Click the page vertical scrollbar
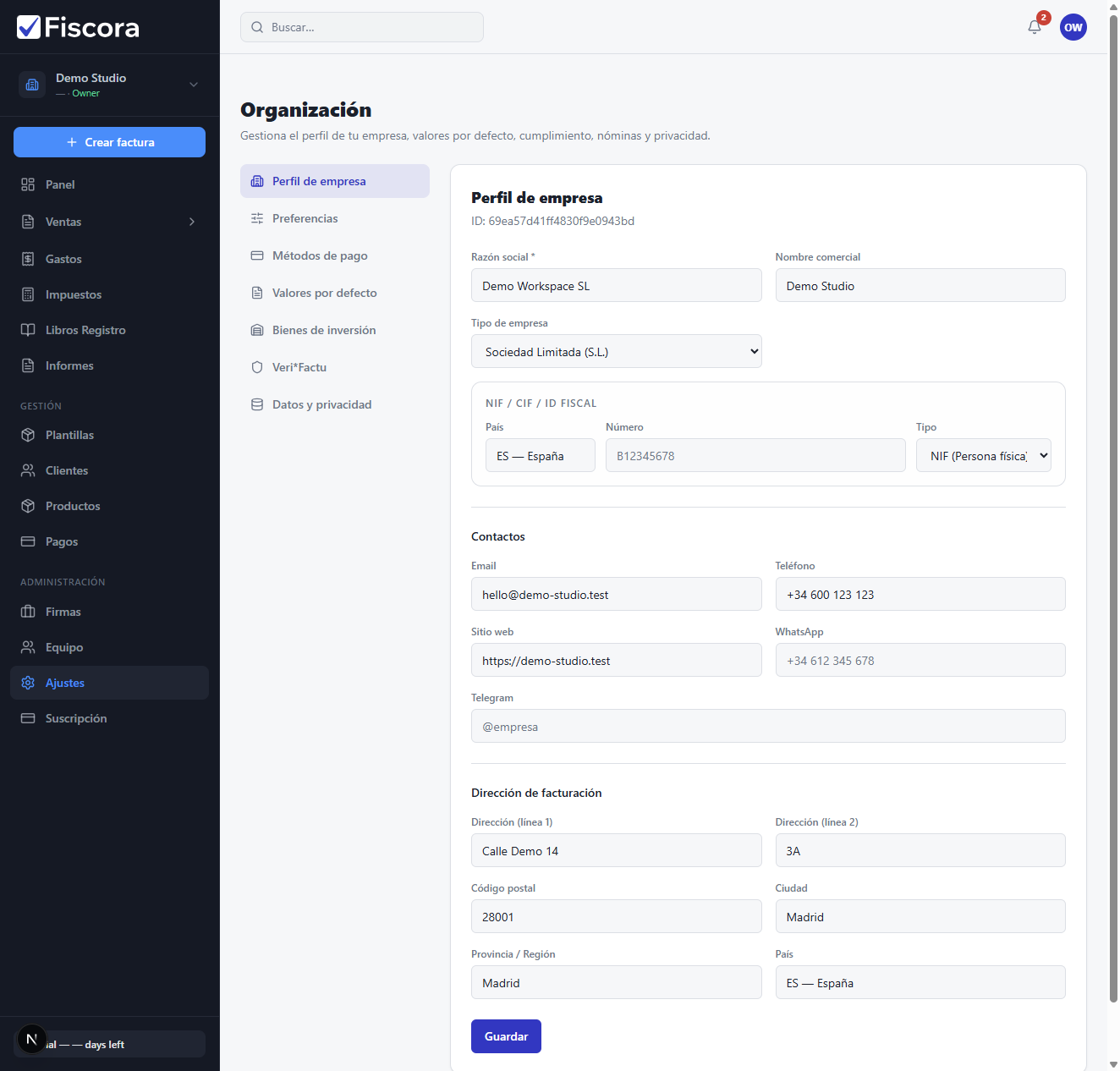 click(1113, 508)
